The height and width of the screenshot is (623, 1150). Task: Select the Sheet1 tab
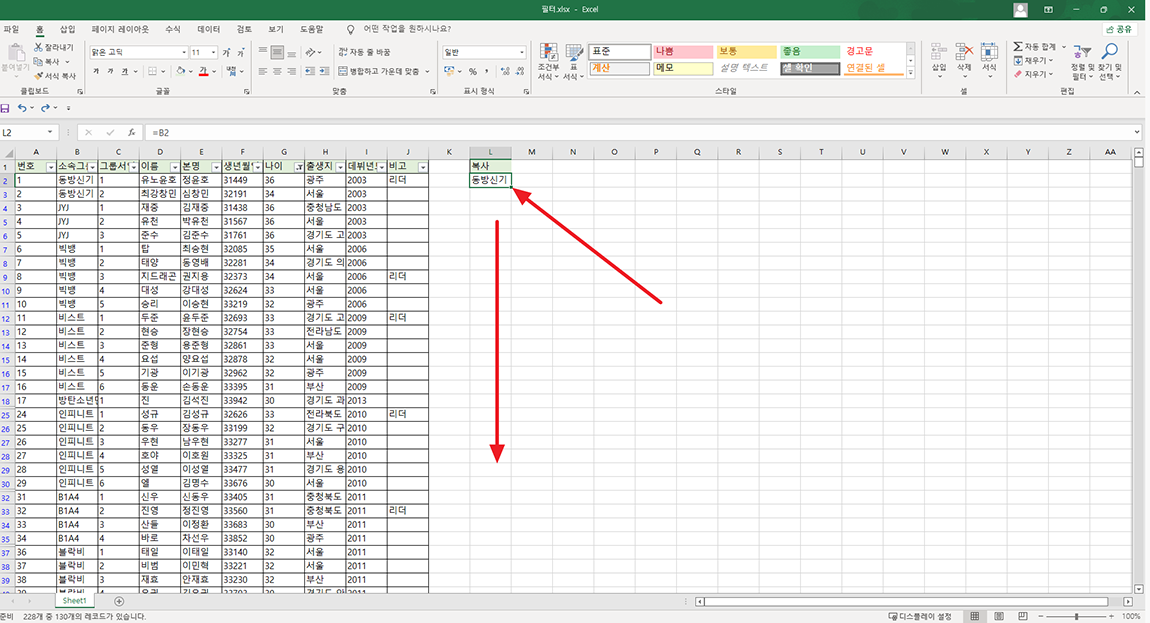74,601
